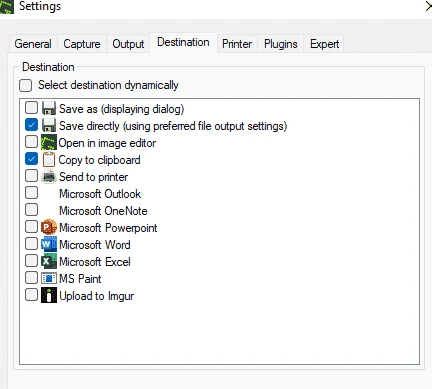Go to the Output tab

[x=128, y=44]
